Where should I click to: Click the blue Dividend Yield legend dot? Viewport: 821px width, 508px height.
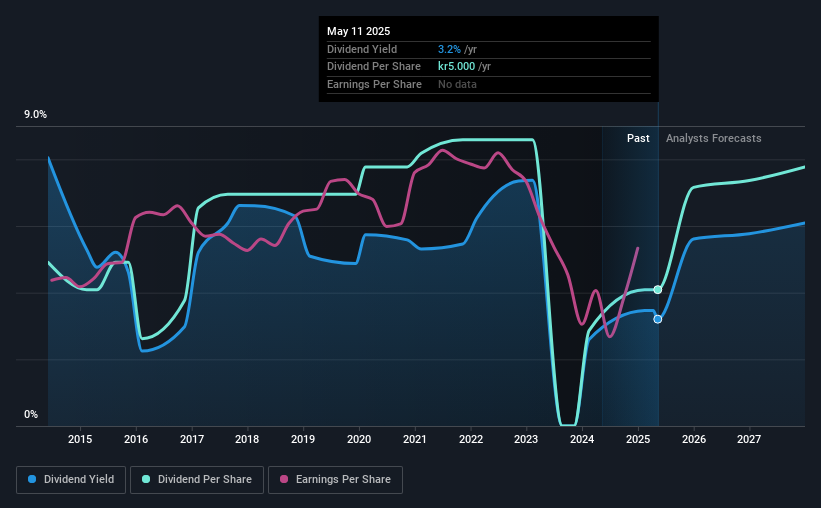(32, 479)
